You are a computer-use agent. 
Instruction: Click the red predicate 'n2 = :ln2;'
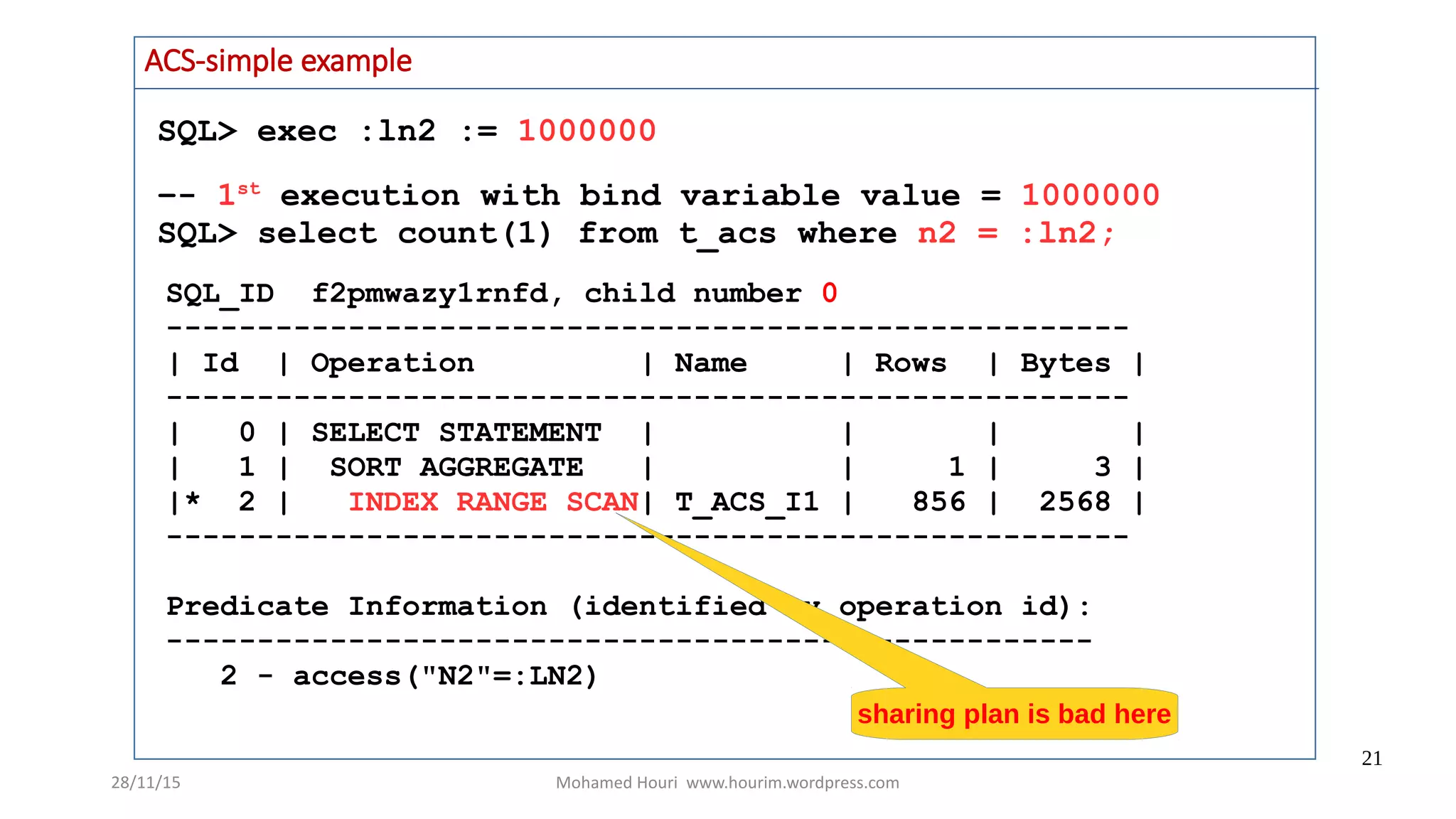(x=1016, y=233)
